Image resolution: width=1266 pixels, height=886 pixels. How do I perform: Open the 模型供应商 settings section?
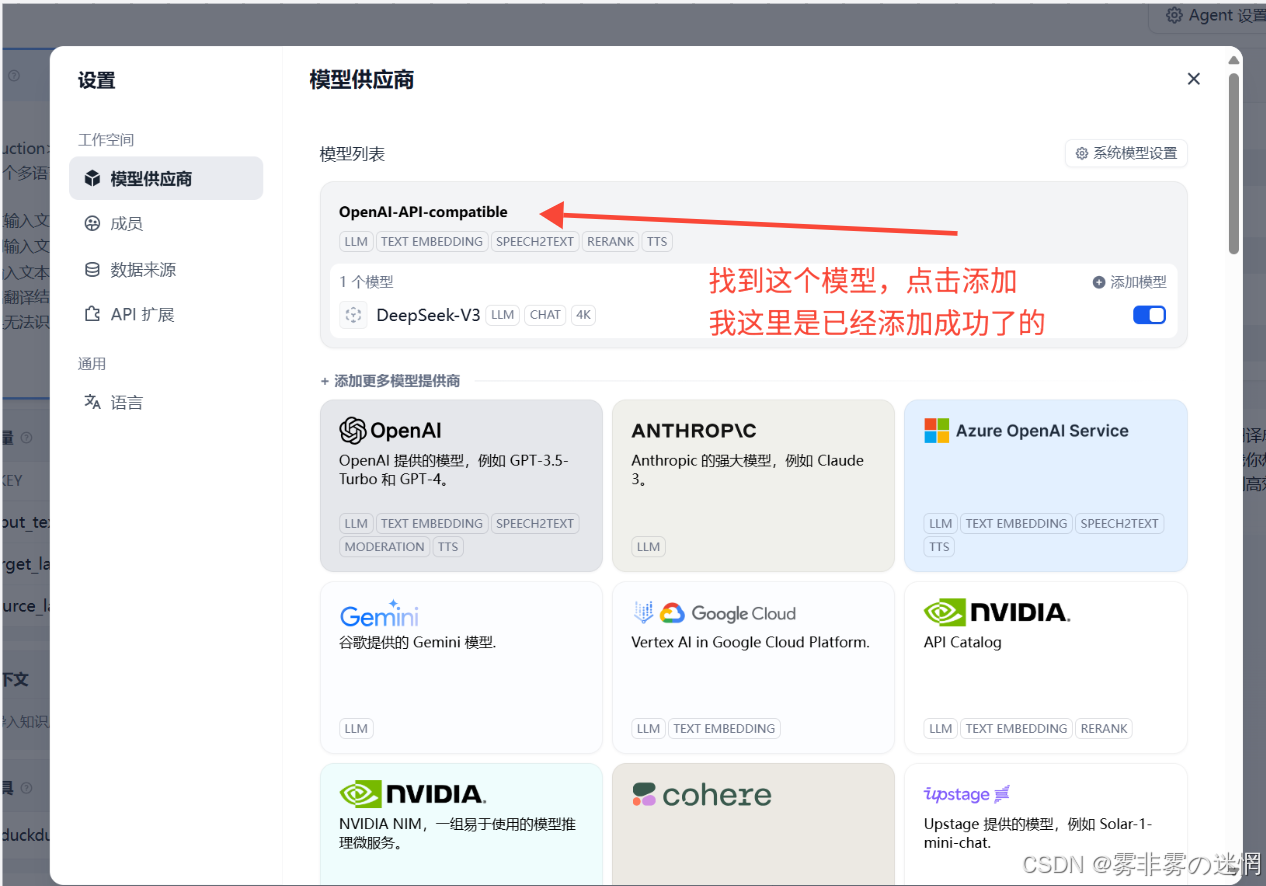(x=166, y=179)
